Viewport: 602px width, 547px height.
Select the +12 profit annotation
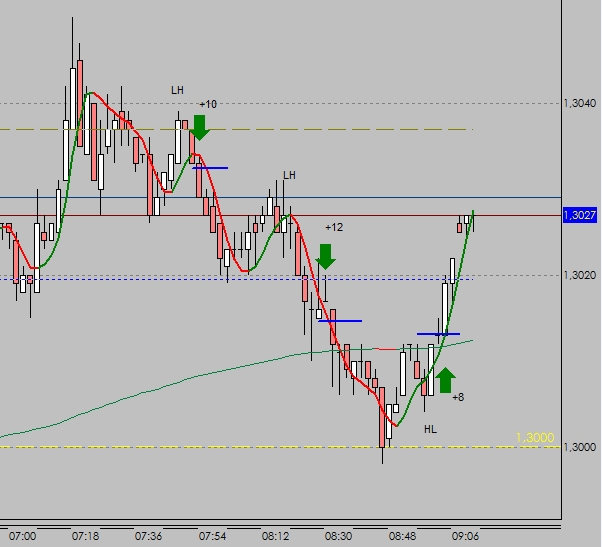click(334, 227)
